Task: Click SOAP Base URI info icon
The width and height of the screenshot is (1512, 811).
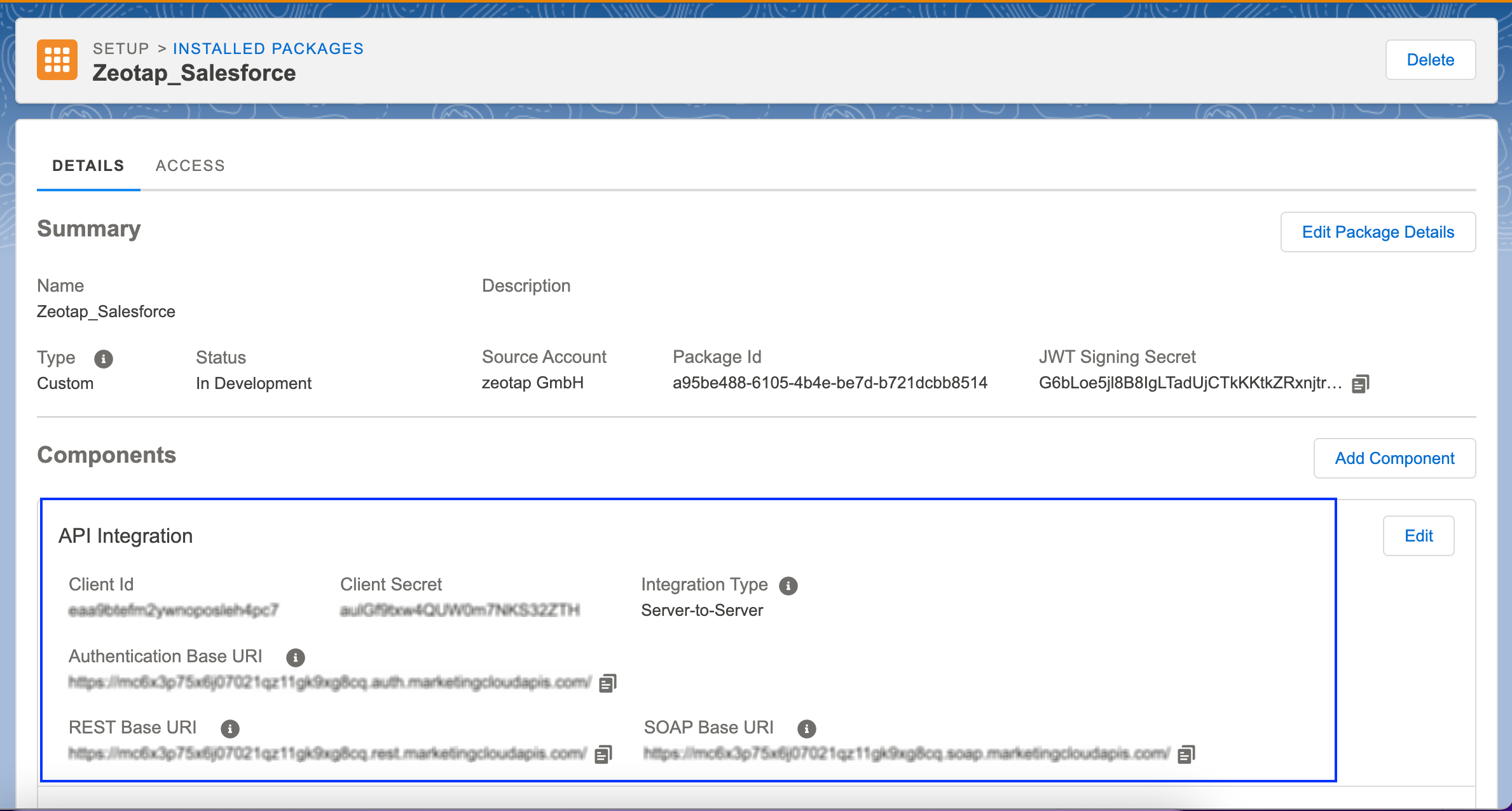Action: (x=806, y=728)
